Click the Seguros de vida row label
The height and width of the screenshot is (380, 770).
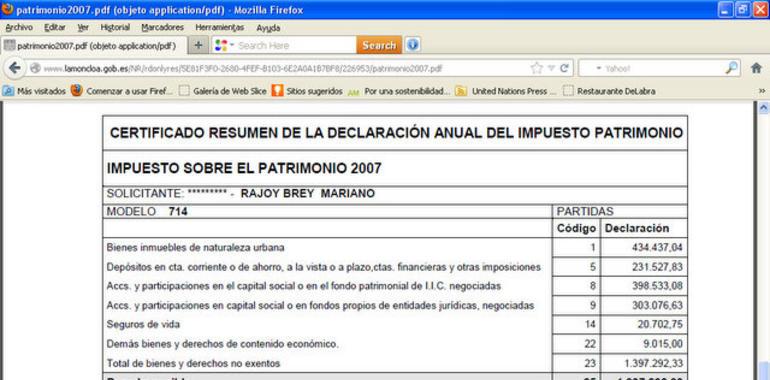click(143, 325)
